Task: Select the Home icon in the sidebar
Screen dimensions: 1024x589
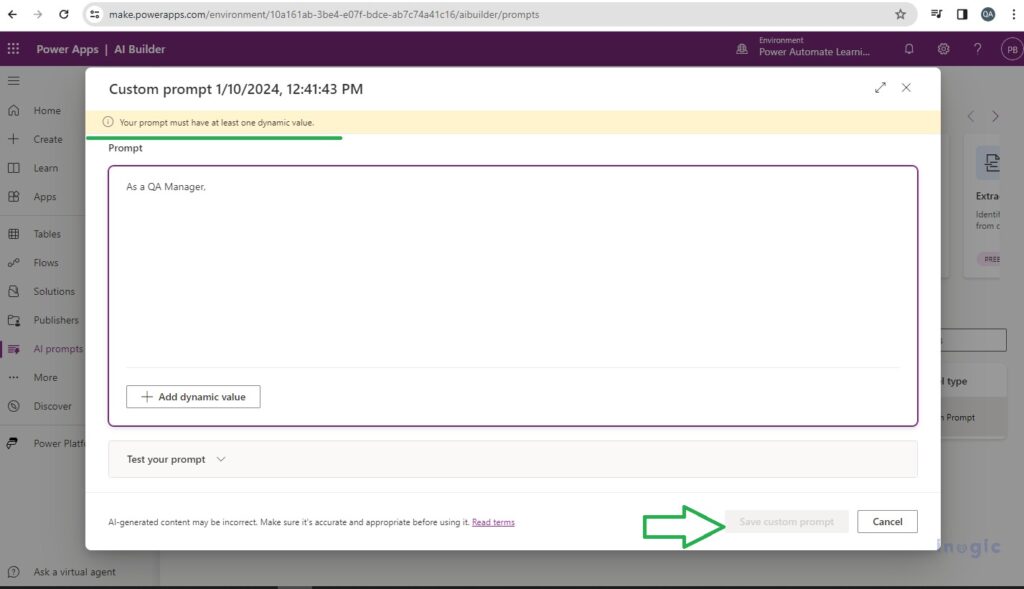Action: pos(42,110)
